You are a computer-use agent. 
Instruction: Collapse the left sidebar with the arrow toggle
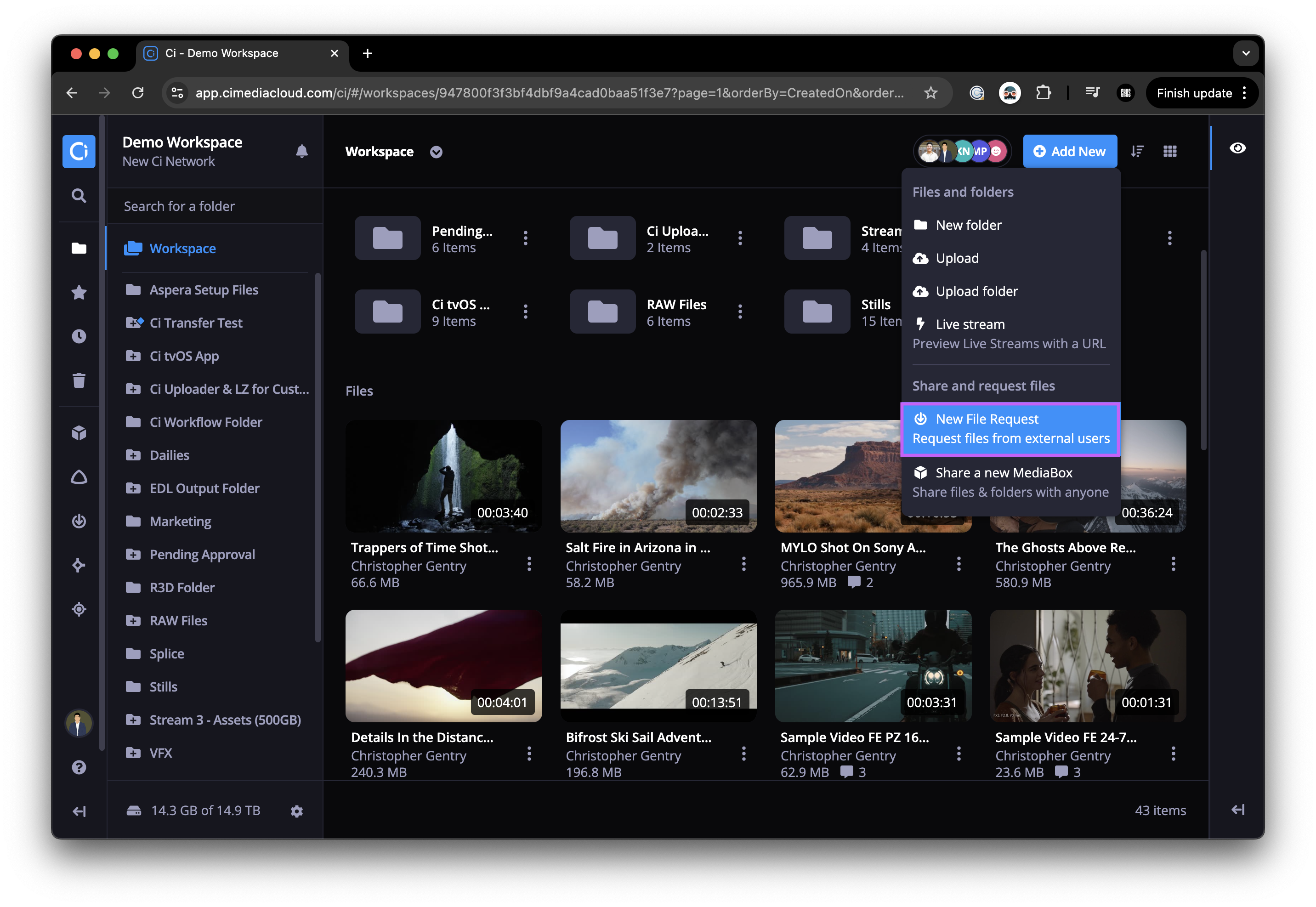(79, 811)
